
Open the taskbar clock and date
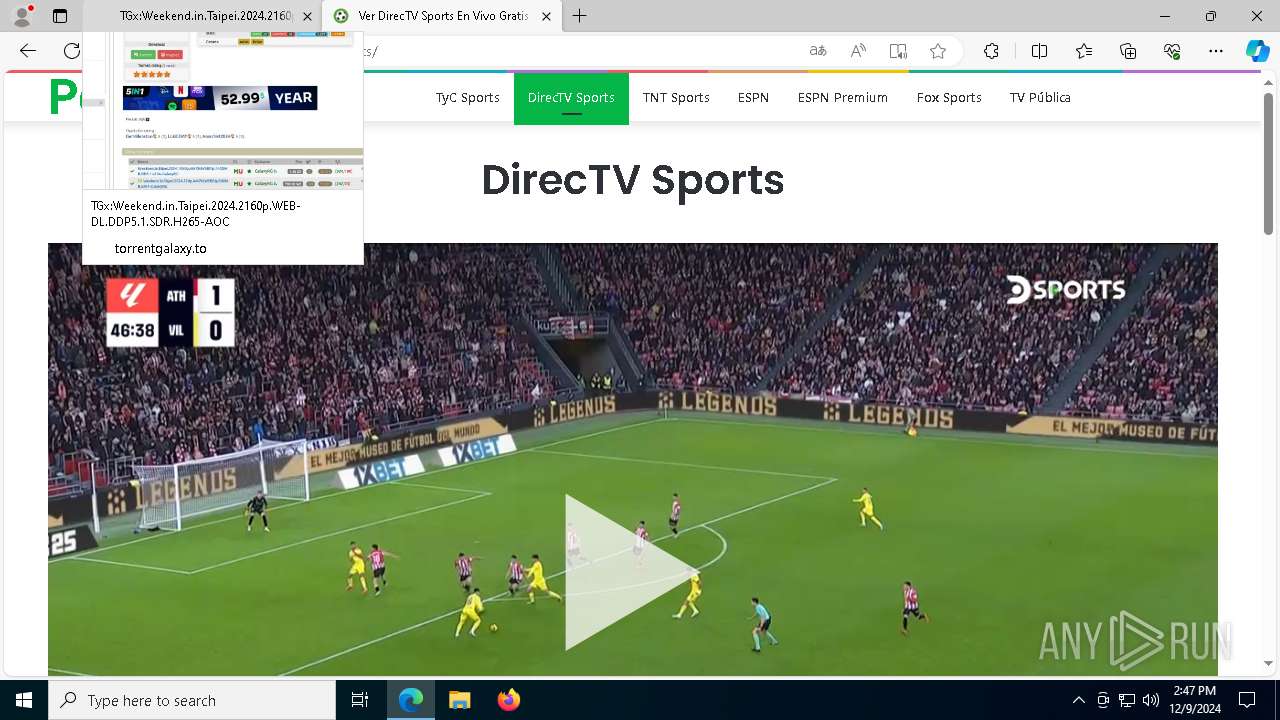click(1195, 700)
